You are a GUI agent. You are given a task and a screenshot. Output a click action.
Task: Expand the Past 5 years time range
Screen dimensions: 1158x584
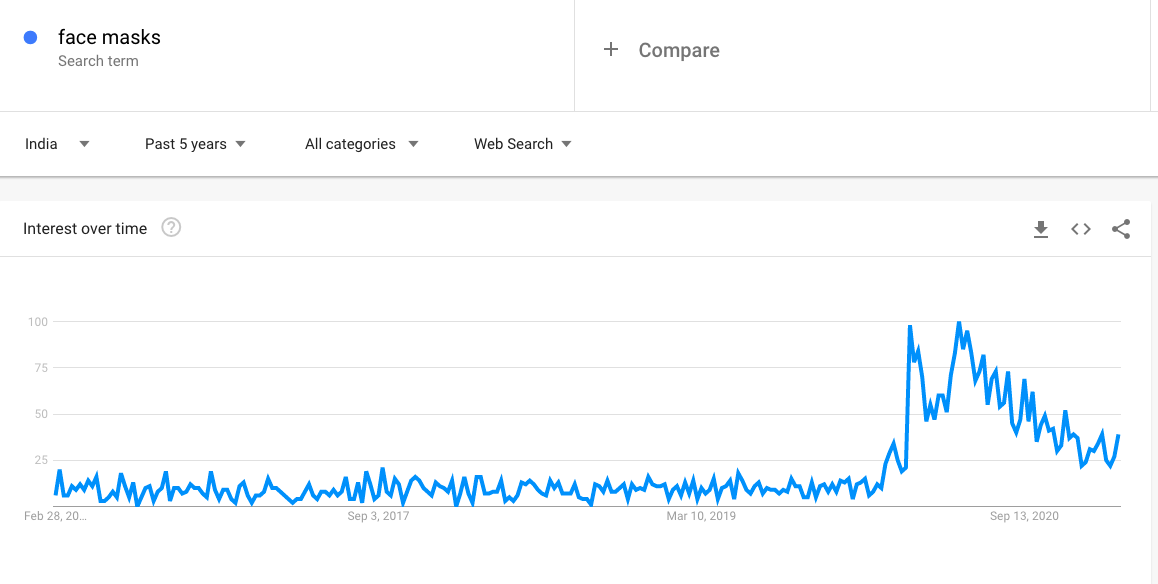[x=195, y=144]
